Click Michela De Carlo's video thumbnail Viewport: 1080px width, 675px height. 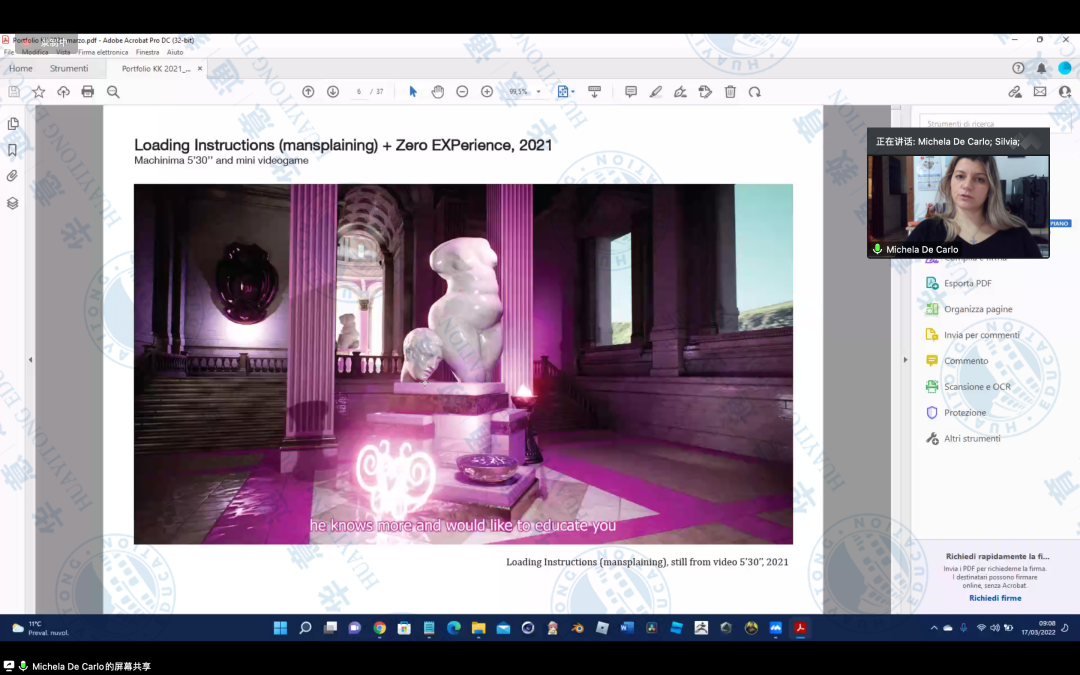[958, 206]
